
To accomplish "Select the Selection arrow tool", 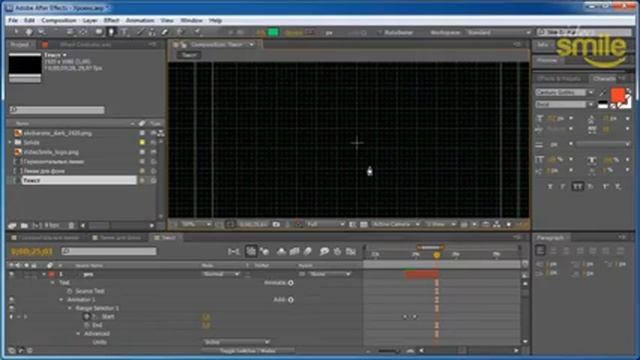I will click(x=16, y=32).
